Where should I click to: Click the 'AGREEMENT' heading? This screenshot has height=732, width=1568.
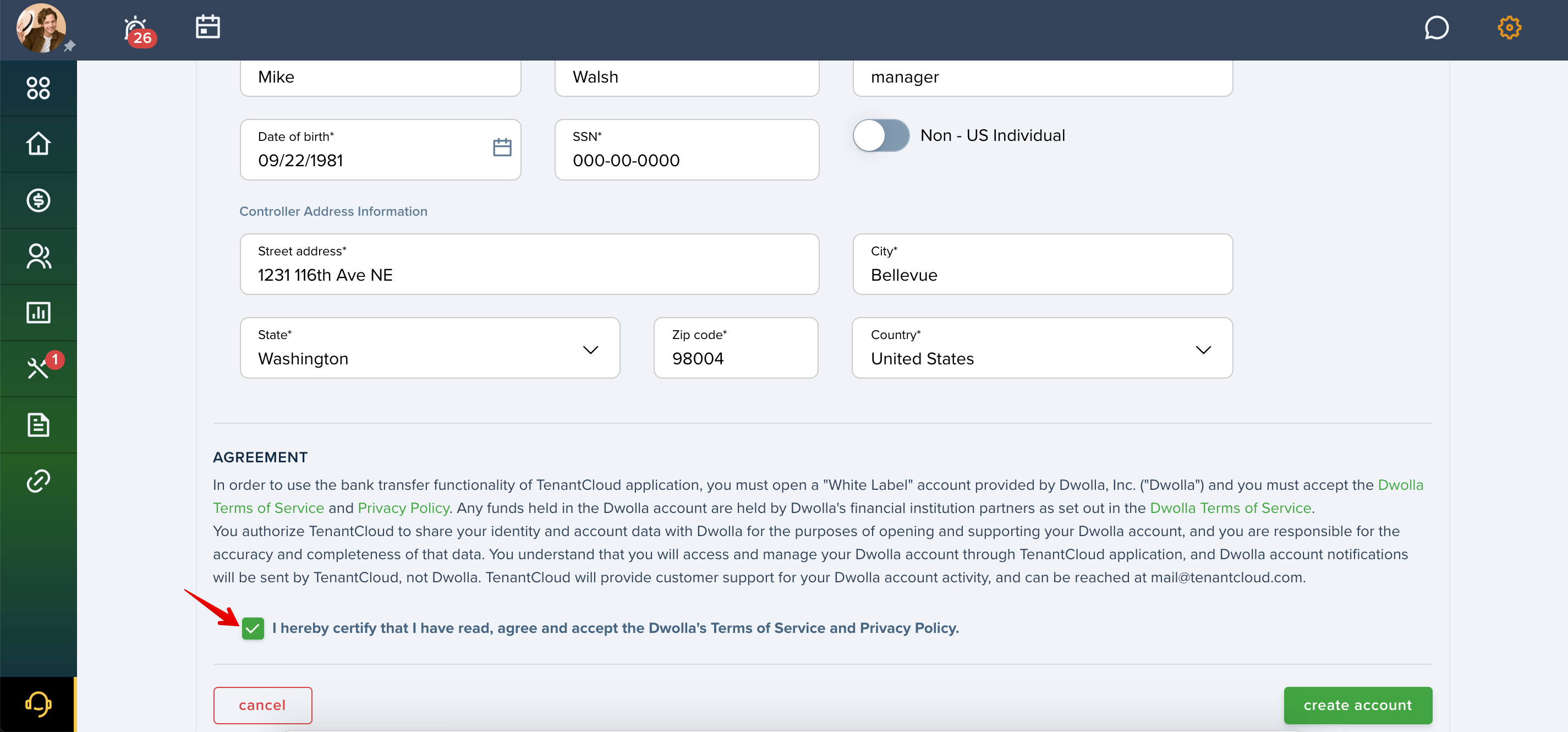point(260,457)
